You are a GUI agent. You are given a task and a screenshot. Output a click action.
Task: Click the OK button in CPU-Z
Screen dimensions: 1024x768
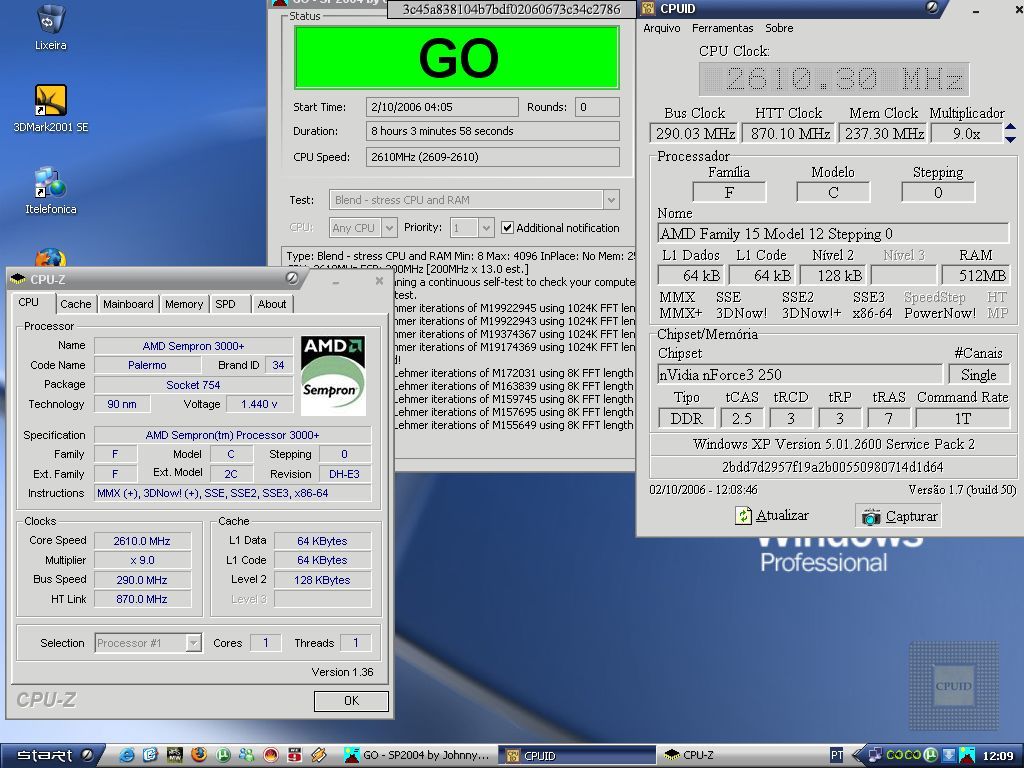point(351,701)
